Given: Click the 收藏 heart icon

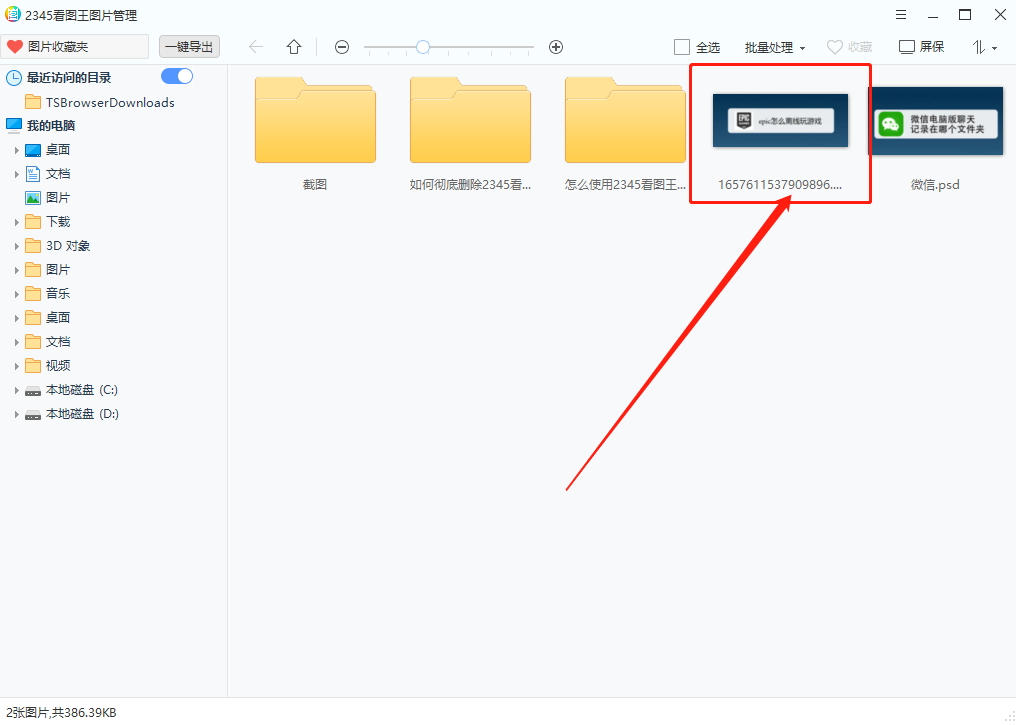Looking at the screenshot, I should (835, 47).
